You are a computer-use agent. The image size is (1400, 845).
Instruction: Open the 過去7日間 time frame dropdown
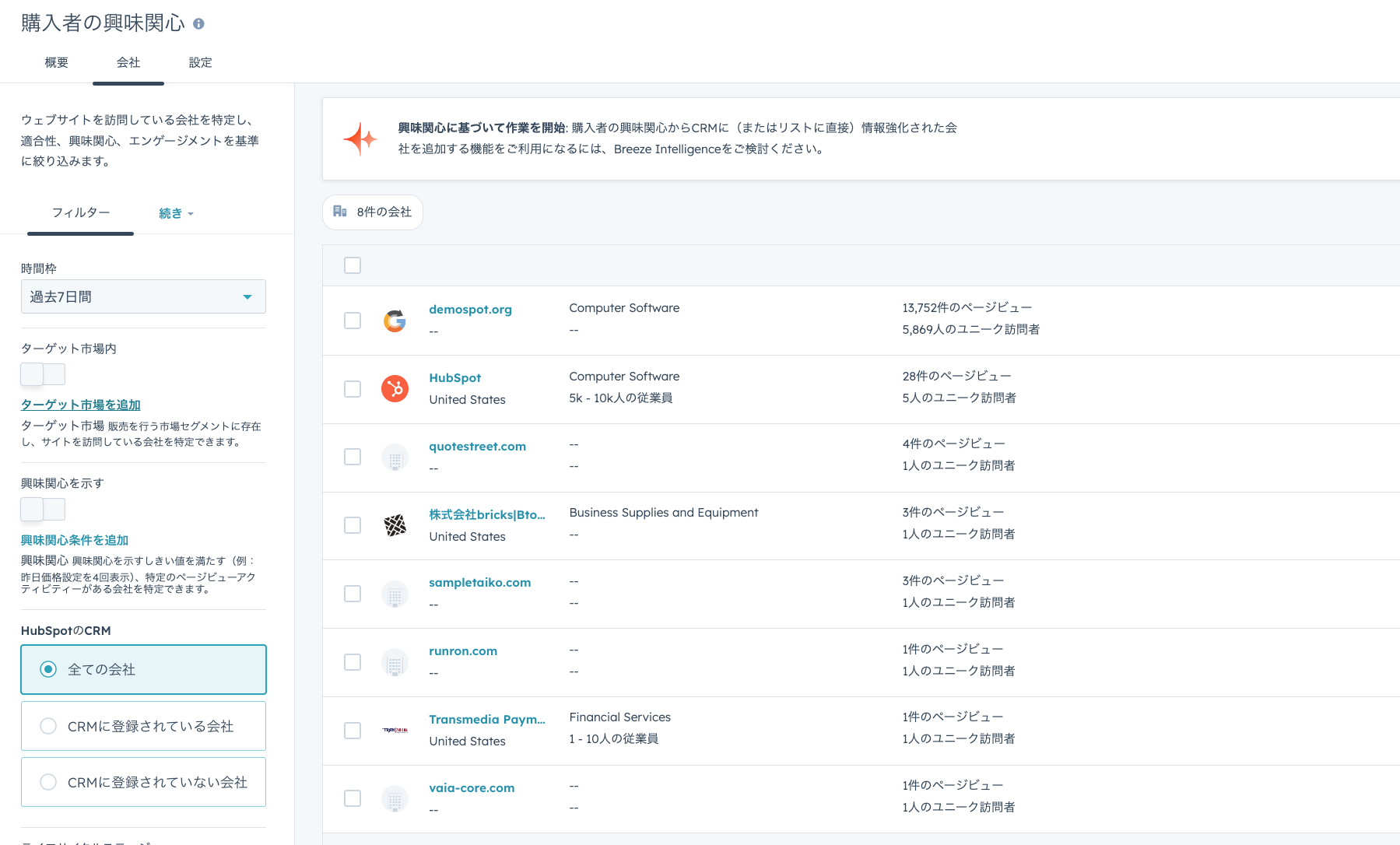click(143, 296)
